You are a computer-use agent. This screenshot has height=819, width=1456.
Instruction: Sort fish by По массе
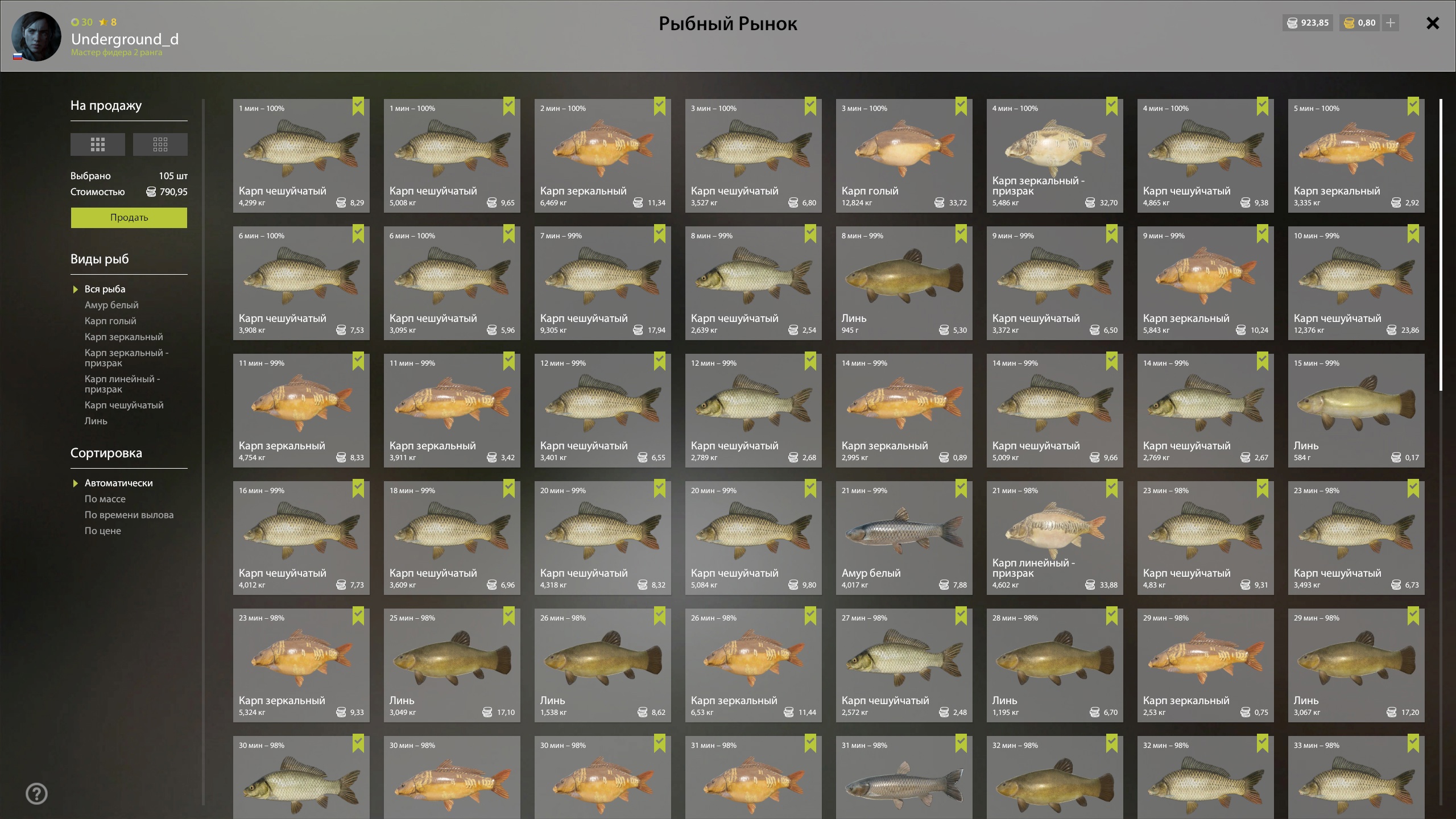tap(105, 499)
